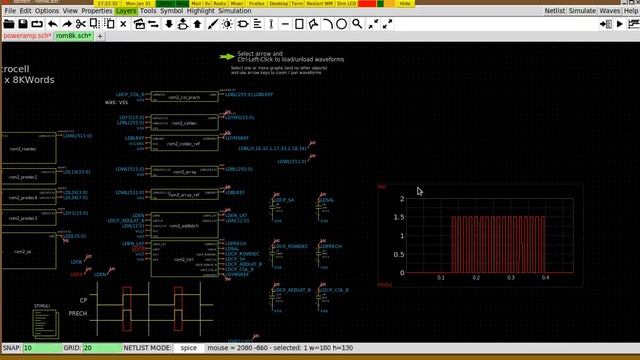The image size is (640, 360).
Task: Select the Insert rectangle tool
Action: click(x=299, y=24)
